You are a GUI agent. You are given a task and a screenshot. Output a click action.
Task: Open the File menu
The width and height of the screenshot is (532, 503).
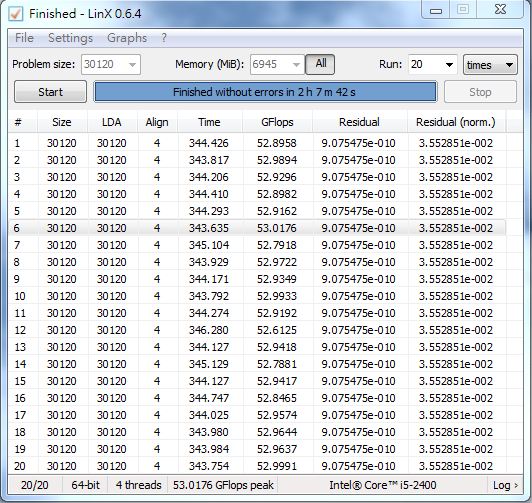24,38
